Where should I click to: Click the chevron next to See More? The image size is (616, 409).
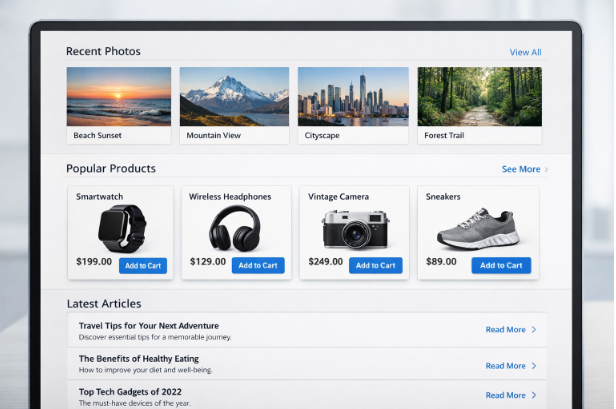tap(546, 170)
